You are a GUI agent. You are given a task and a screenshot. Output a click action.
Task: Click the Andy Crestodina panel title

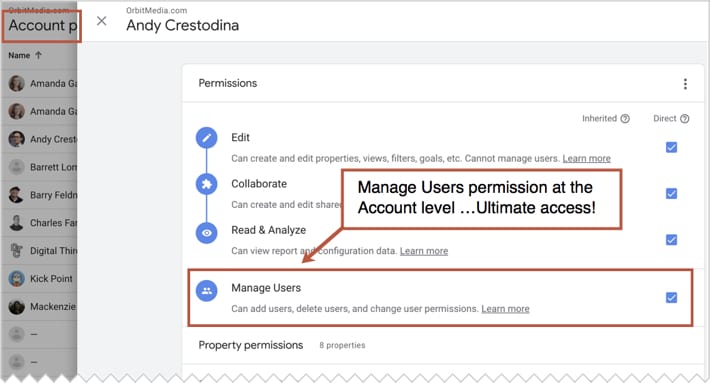182,25
